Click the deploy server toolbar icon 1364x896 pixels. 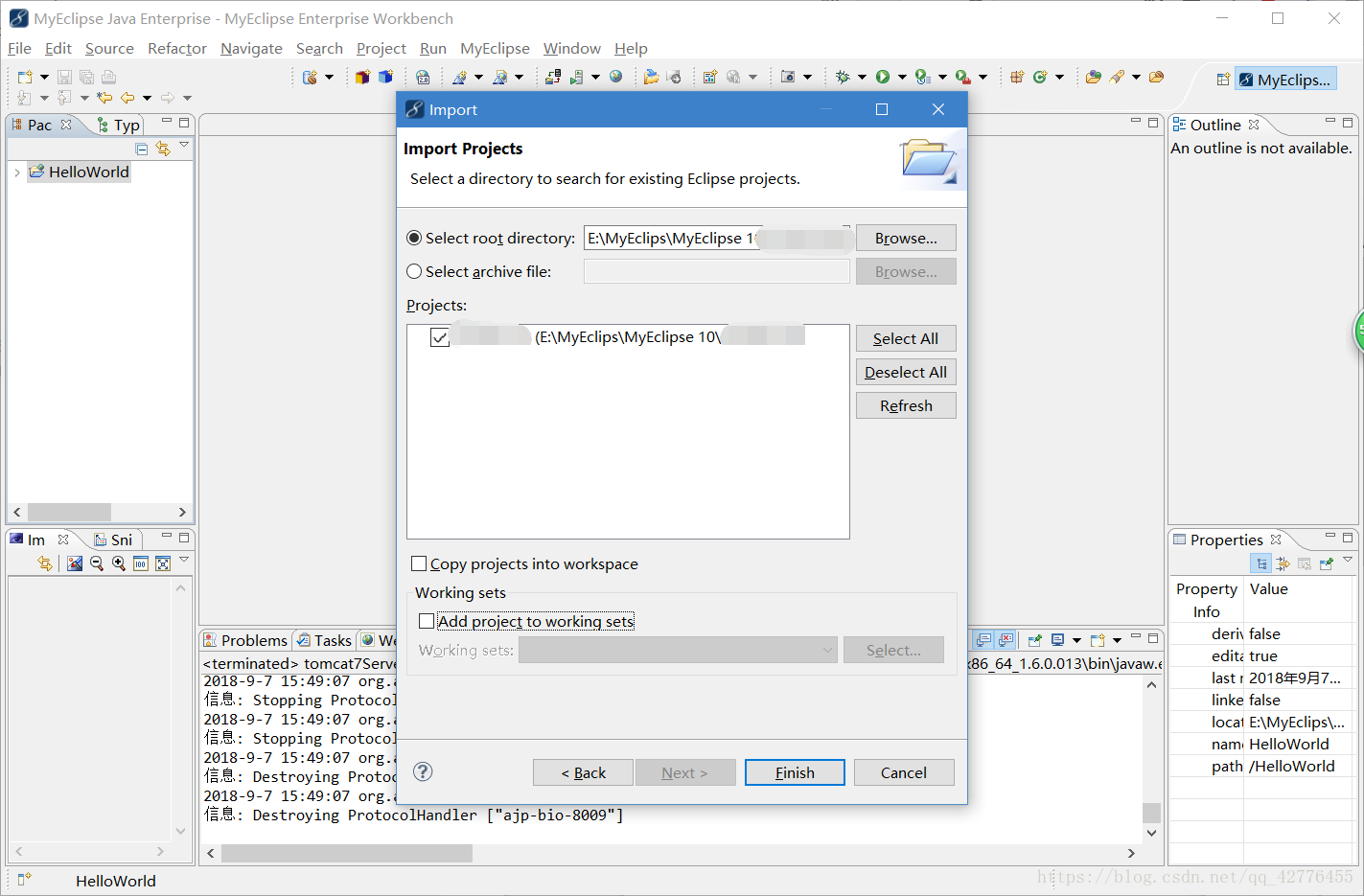pyautogui.click(x=553, y=77)
